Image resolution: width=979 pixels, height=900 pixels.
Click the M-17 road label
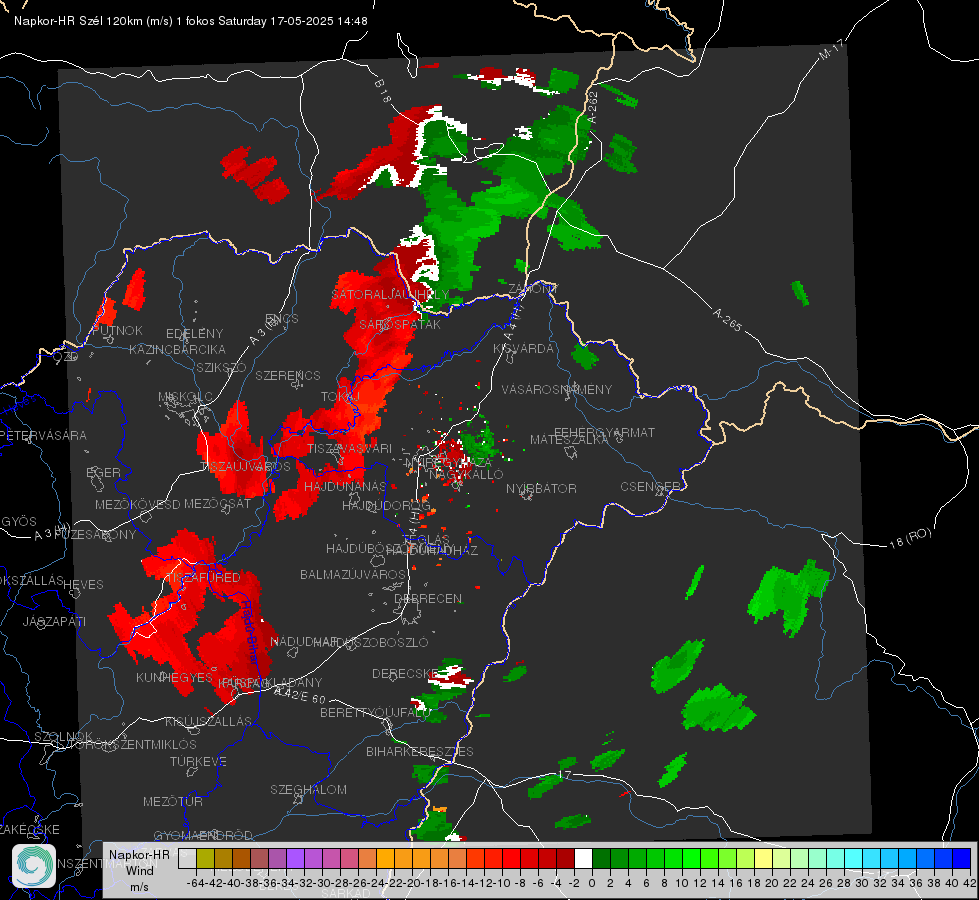tap(831, 50)
